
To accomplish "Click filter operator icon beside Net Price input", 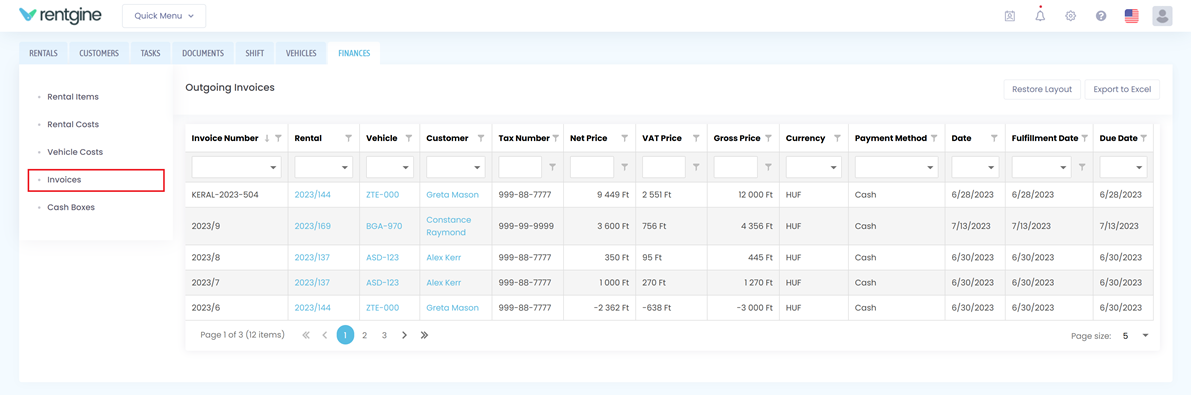I will pos(624,167).
